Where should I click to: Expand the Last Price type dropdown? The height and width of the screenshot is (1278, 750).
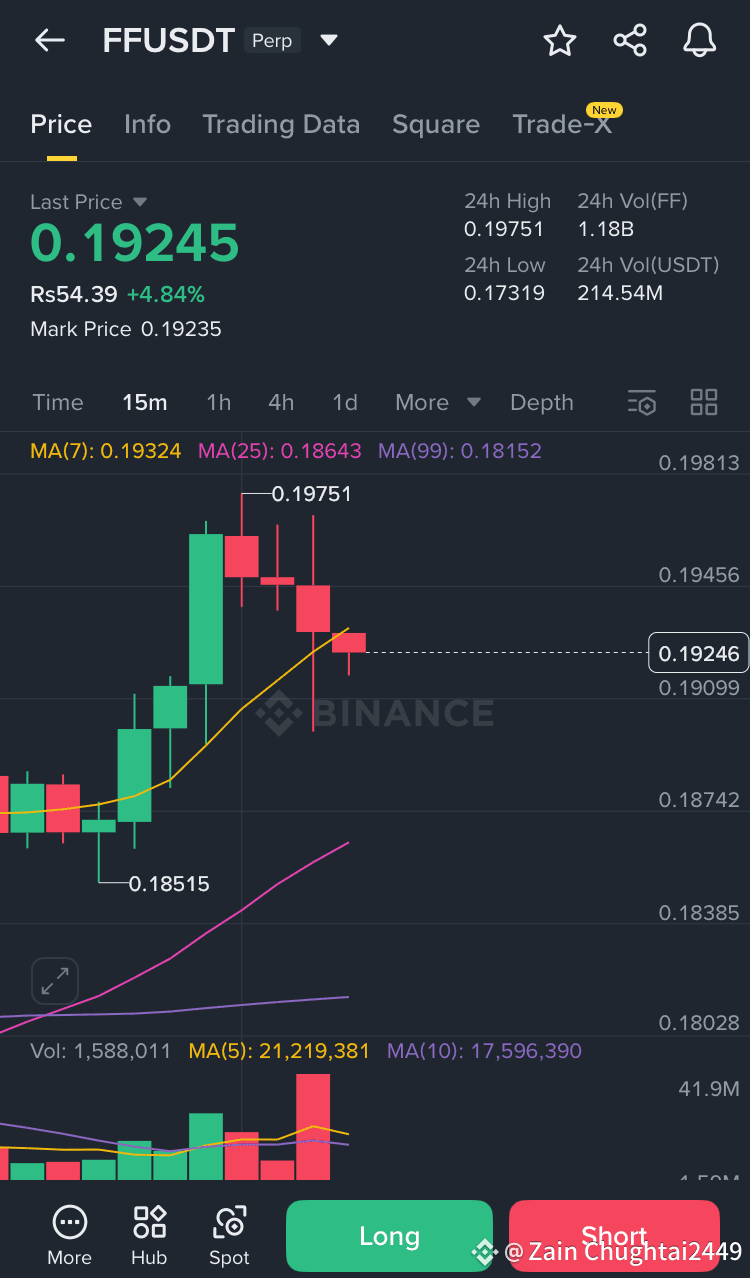140,202
